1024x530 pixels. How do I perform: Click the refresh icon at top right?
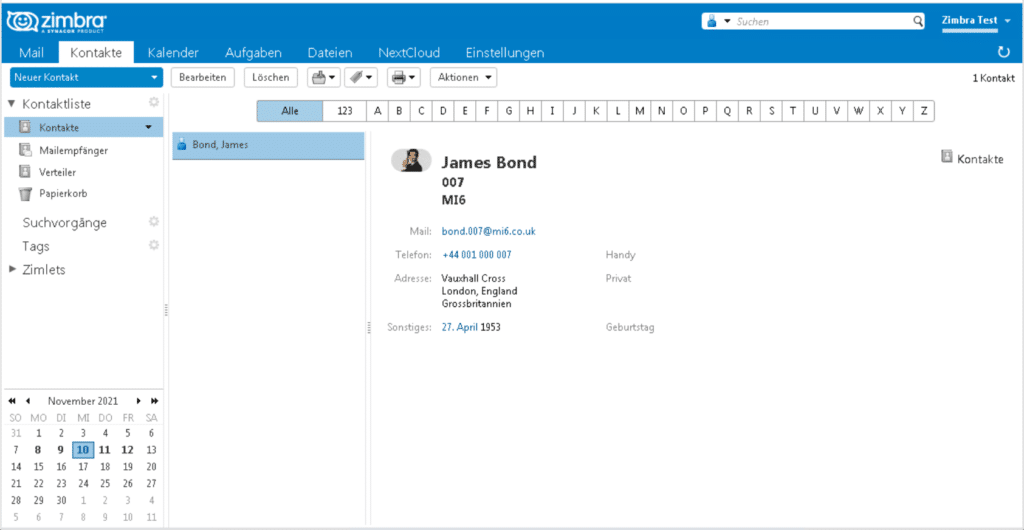point(1004,52)
